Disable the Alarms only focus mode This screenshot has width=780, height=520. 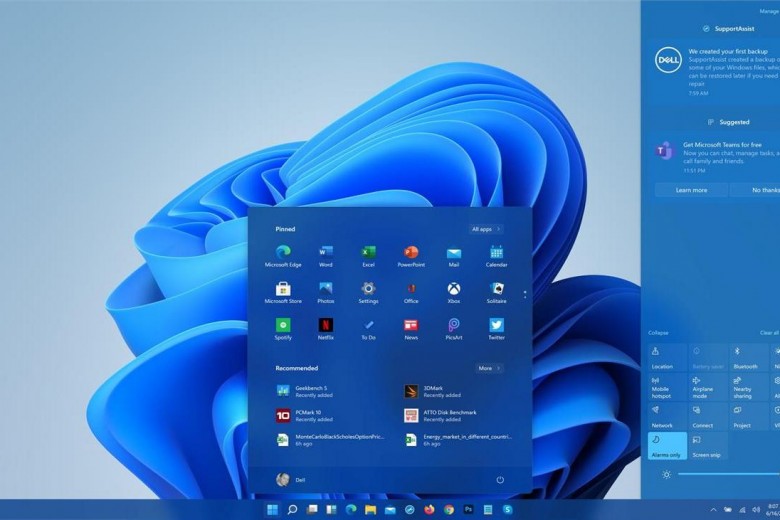668,446
